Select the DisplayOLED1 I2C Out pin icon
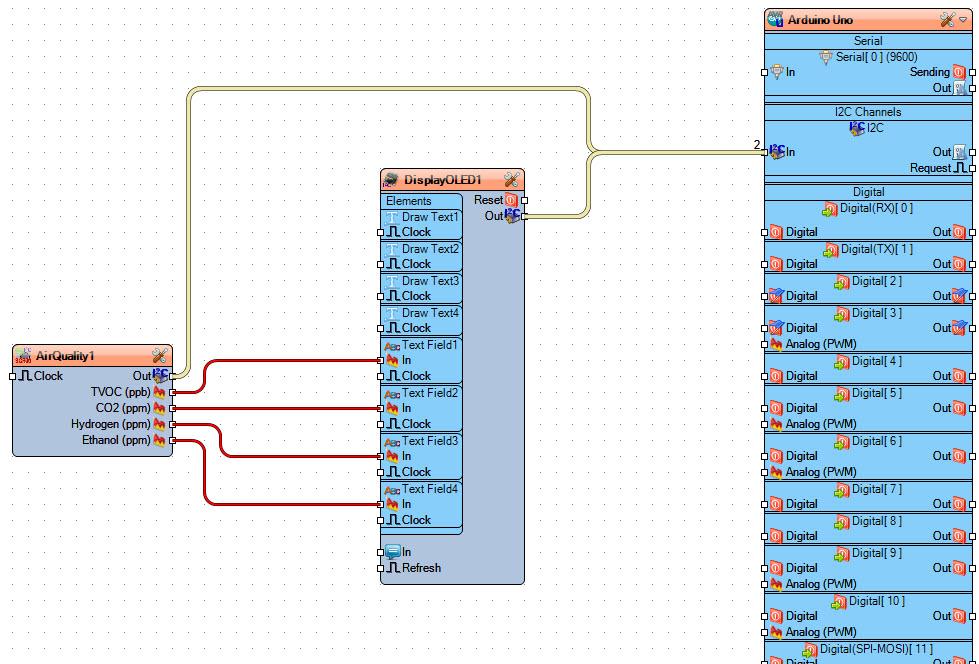The width and height of the screenshot is (979, 664). coord(512,216)
